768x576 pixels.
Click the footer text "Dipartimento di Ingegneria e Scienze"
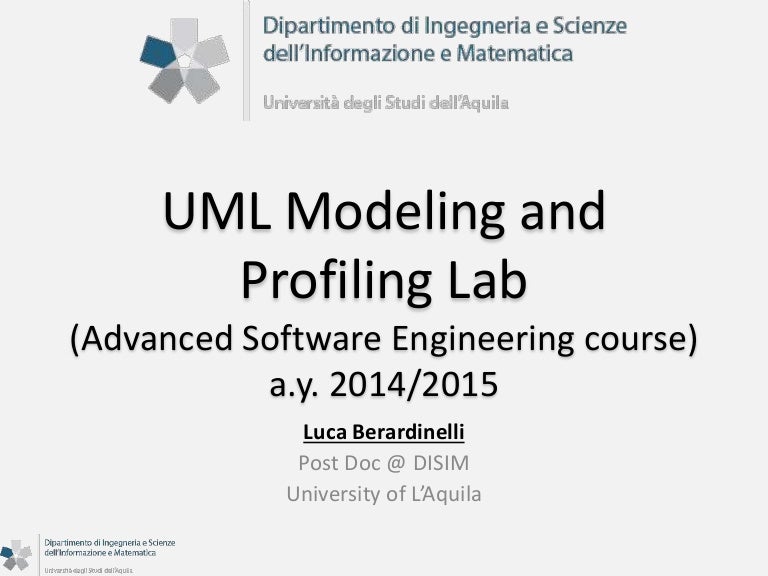110,543
